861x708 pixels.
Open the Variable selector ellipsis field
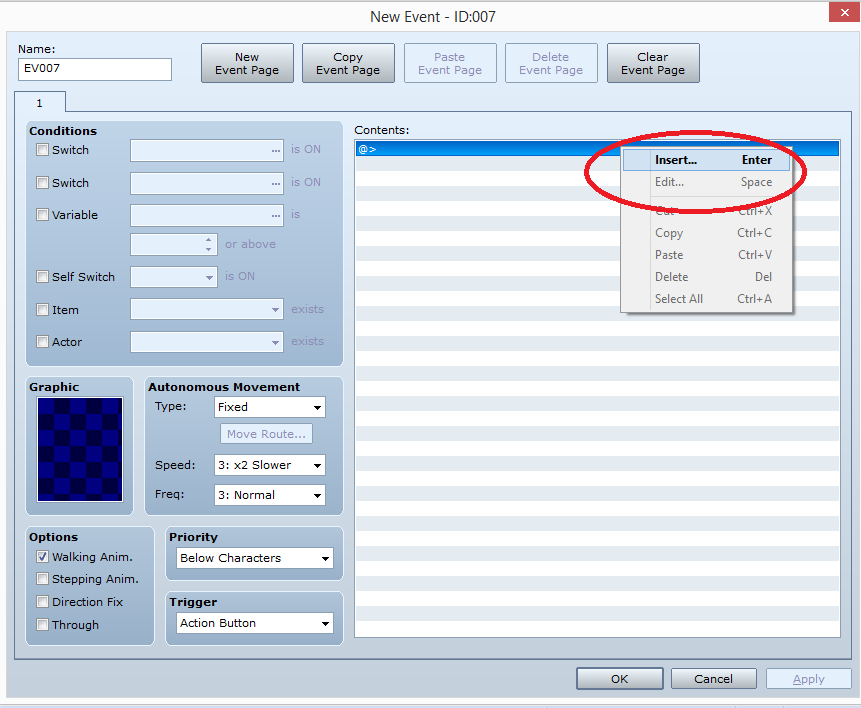(x=207, y=215)
